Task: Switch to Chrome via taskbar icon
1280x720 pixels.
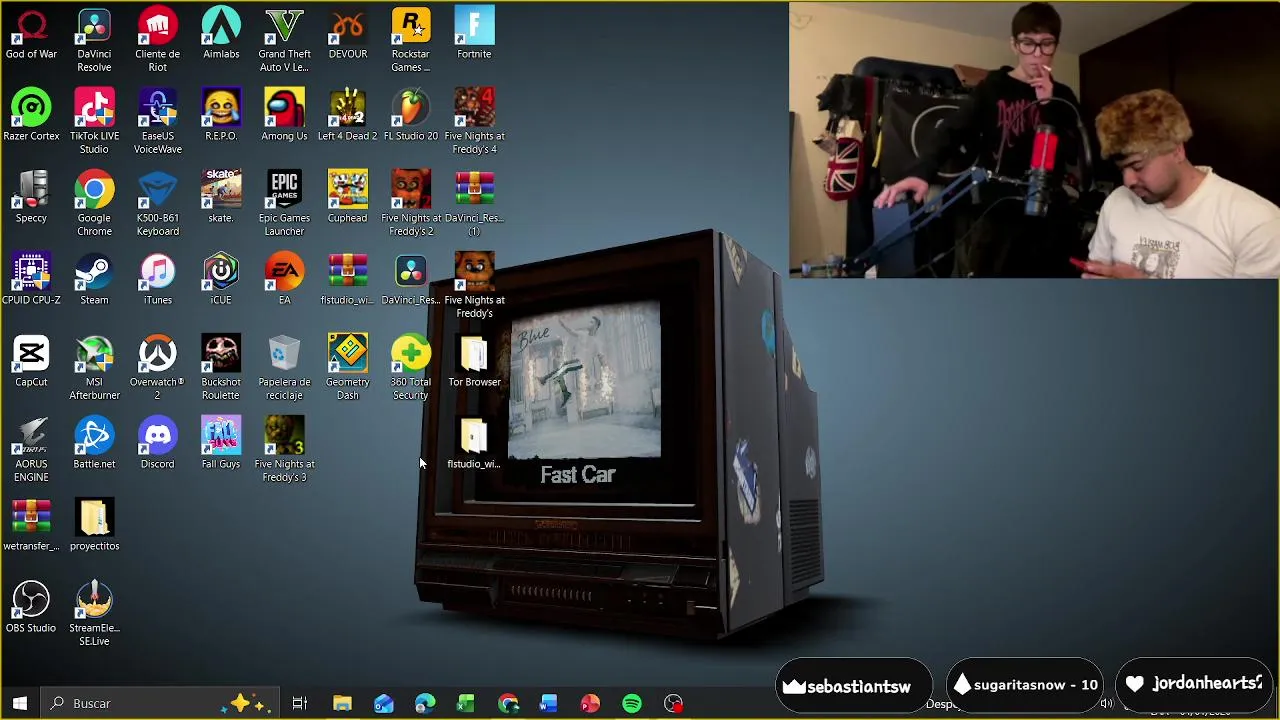Action: click(508, 703)
